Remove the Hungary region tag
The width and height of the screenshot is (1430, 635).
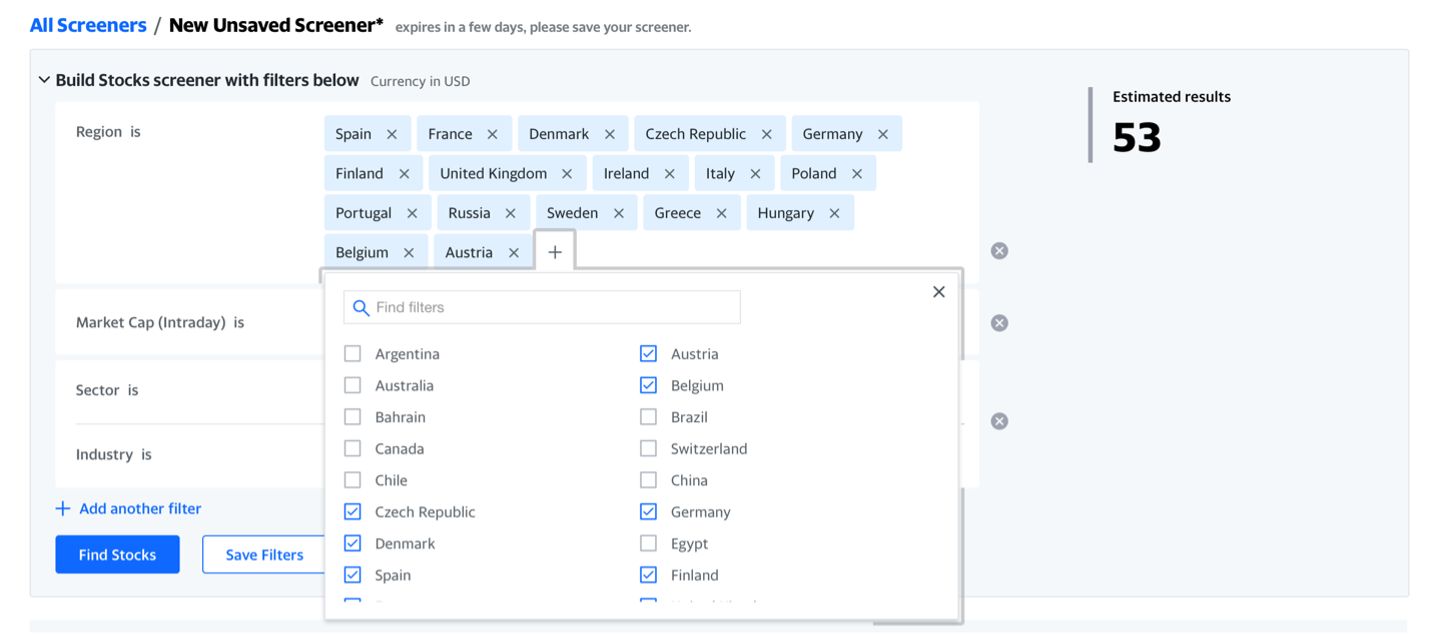pyautogui.click(x=834, y=213)
